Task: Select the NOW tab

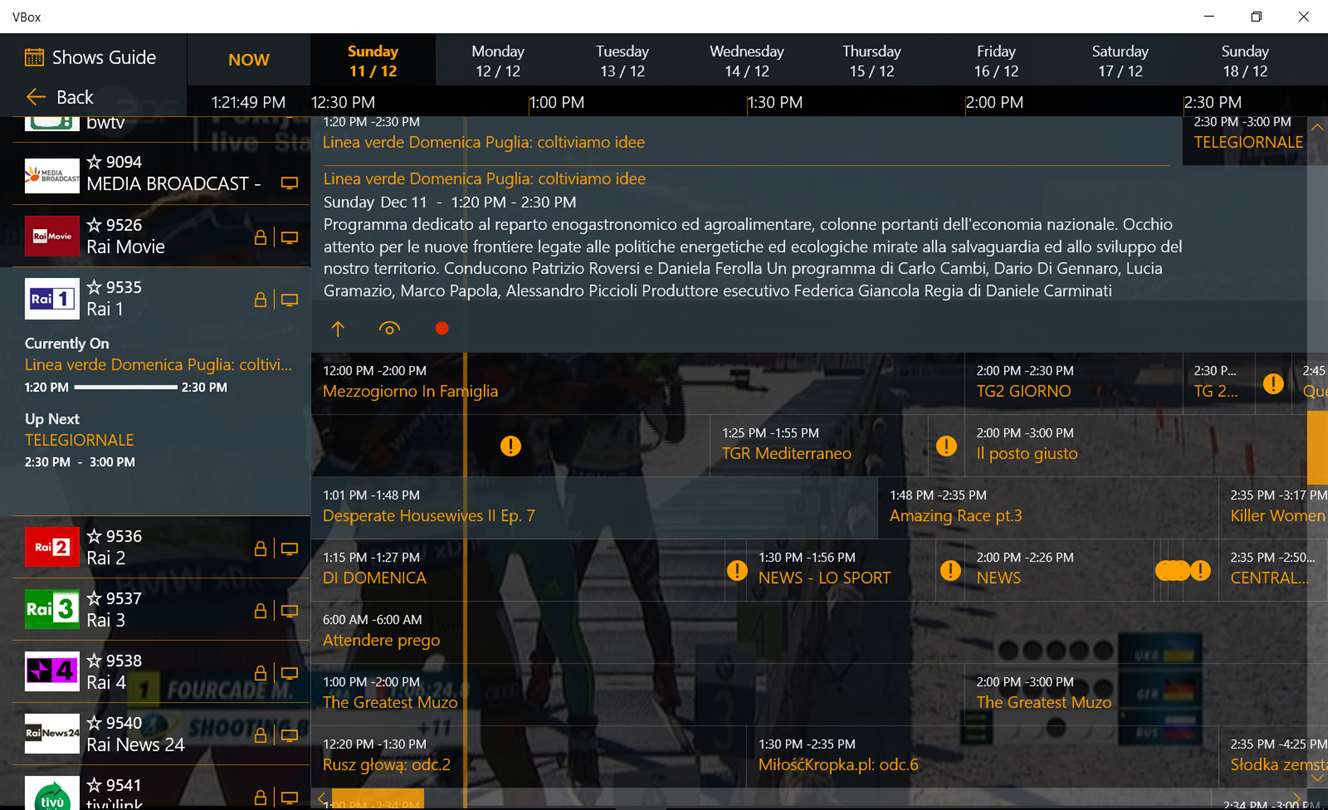Action: 248,60
